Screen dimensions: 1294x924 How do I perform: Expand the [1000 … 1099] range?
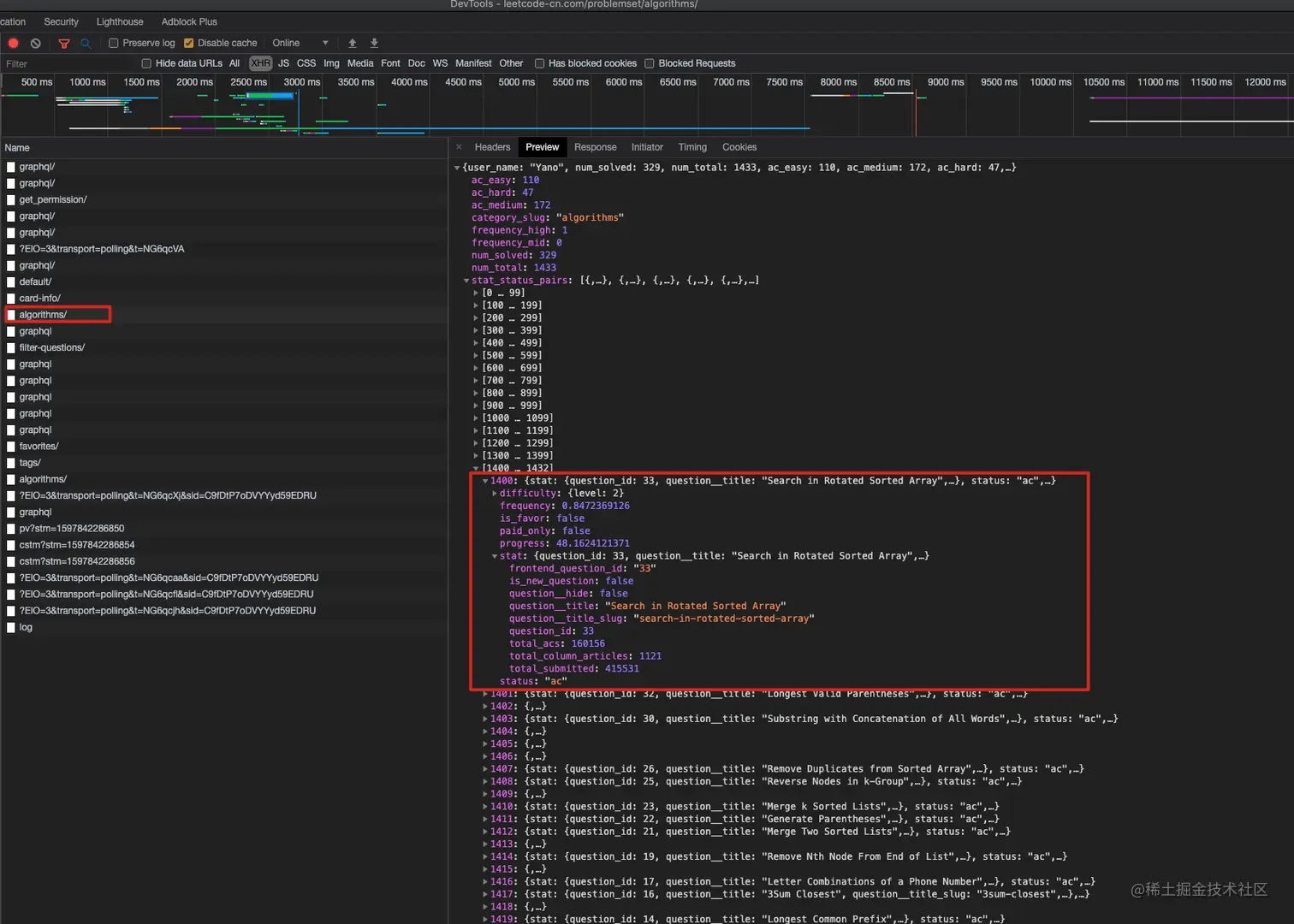pos(476,418)
